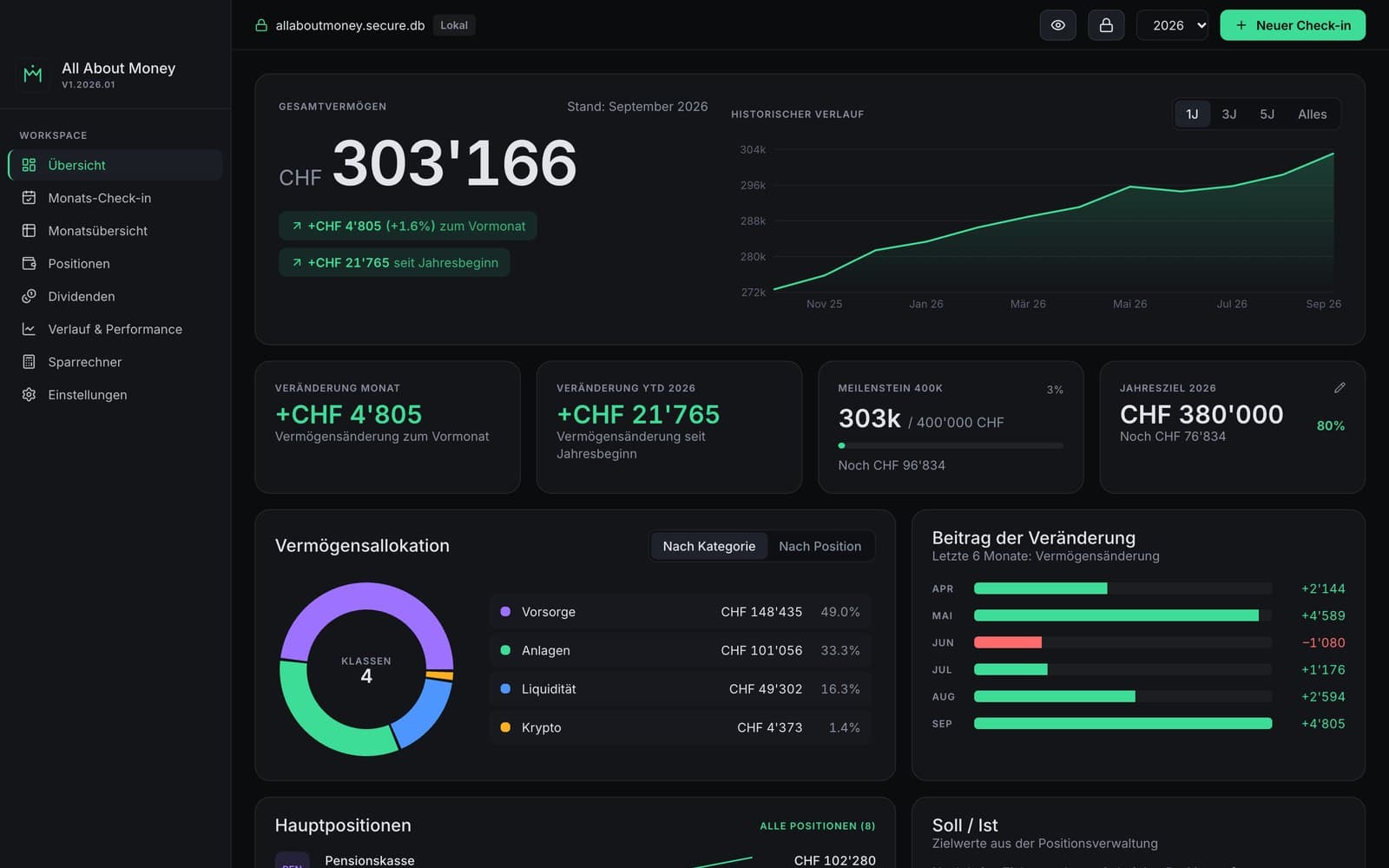This screenshot has height=868, width=1389.
Task: Click the Monats-Check-in calendar icon
Action: 29,198
